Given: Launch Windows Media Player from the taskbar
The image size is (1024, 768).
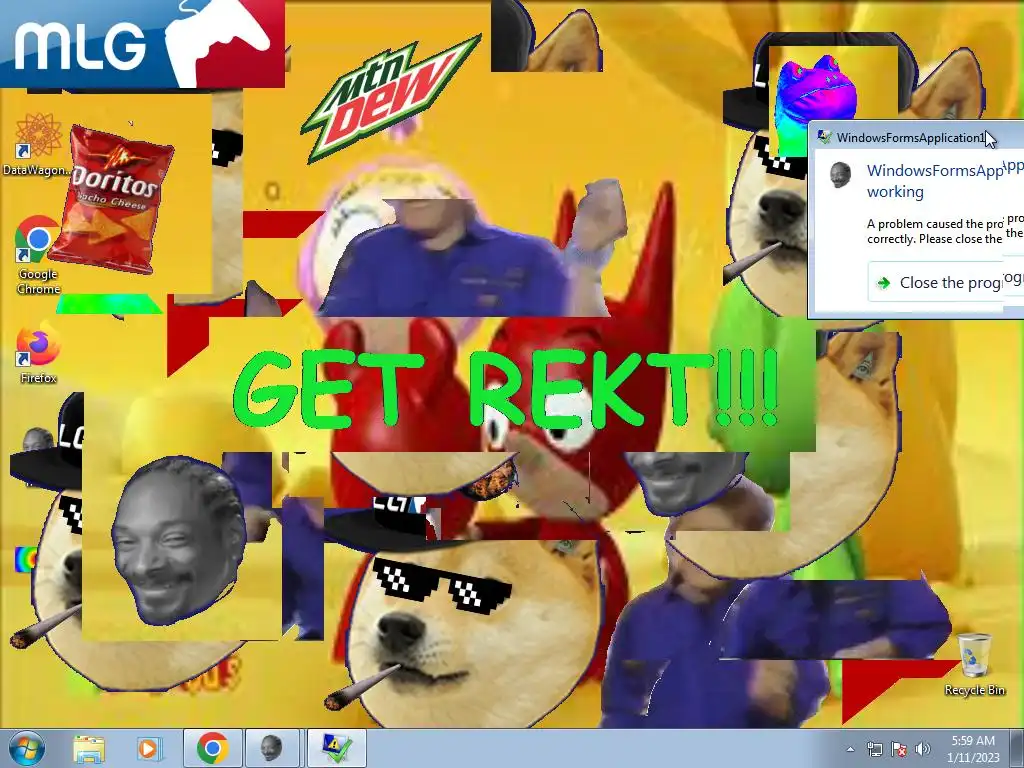Looking at the screenshot, I should (148, 749).
